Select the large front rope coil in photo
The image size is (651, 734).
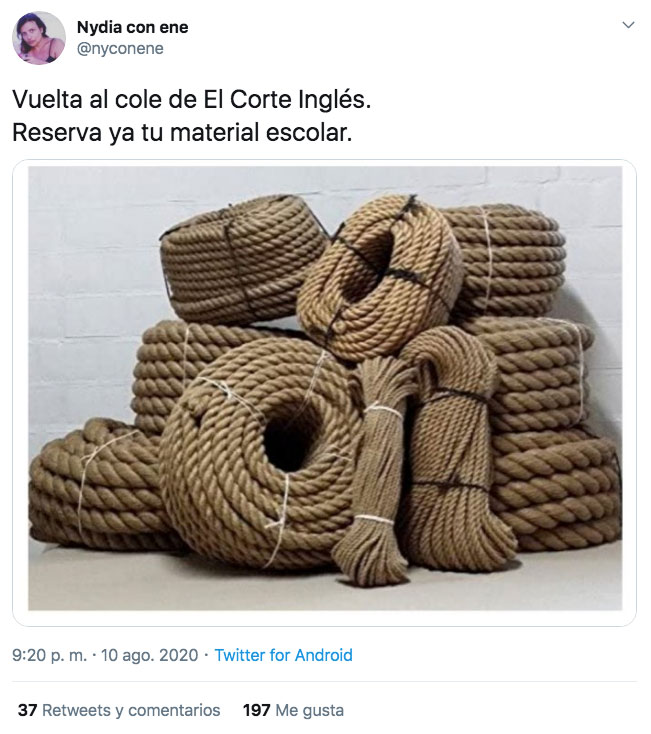[262, 449]
